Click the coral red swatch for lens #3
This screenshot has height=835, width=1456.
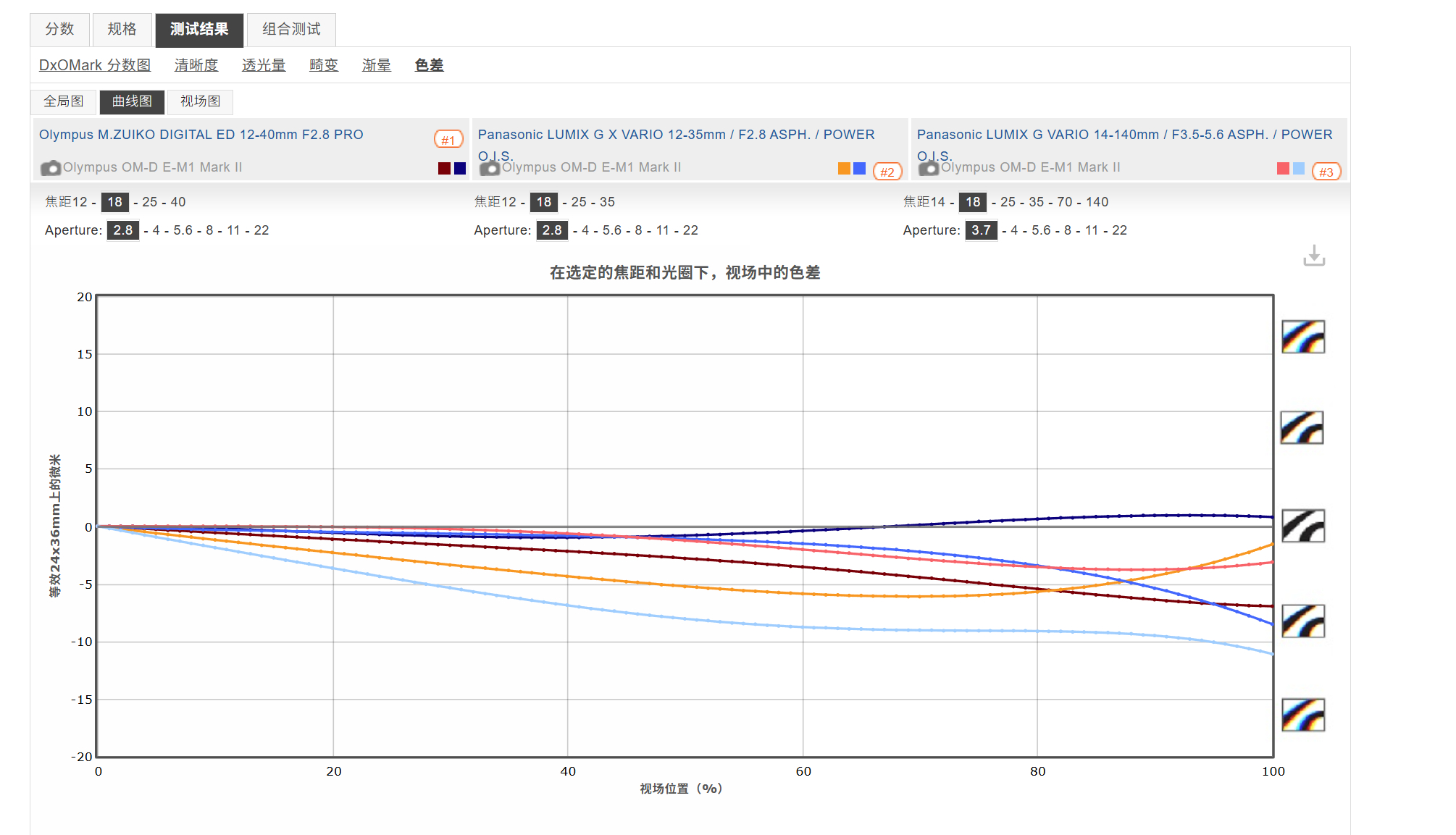point(1283,168)
